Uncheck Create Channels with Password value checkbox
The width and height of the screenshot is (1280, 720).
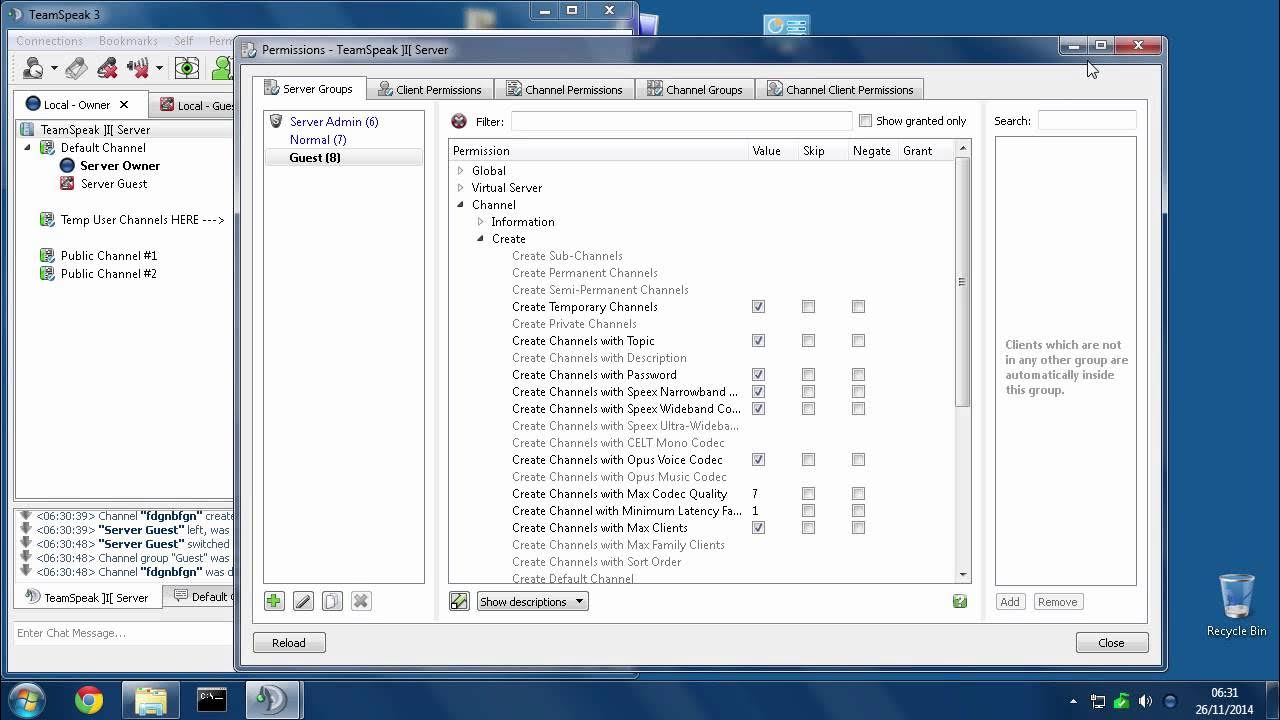click(x=758, y=375)
